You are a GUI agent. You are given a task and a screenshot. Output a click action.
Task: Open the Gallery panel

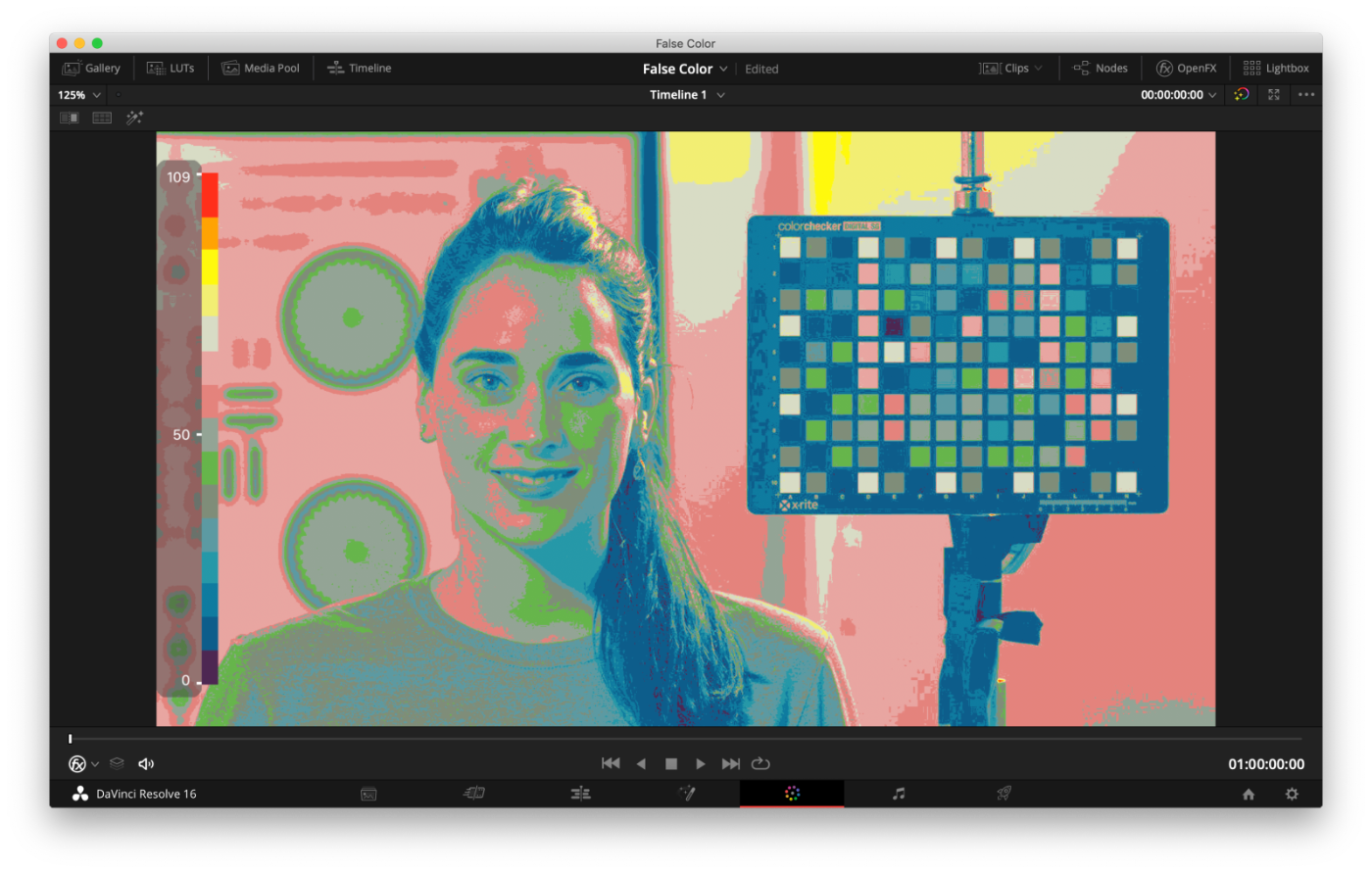pyautogui.click(x=91, y=69)
